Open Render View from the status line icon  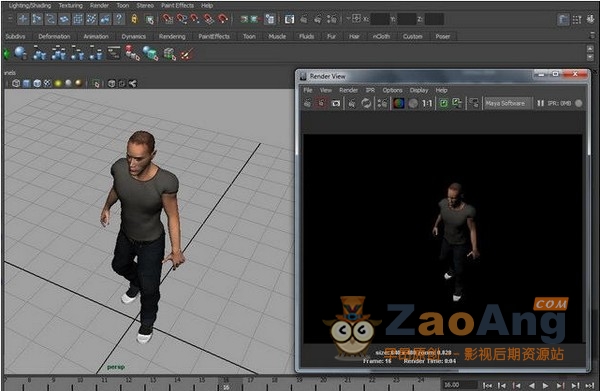[x=290, y=19]
